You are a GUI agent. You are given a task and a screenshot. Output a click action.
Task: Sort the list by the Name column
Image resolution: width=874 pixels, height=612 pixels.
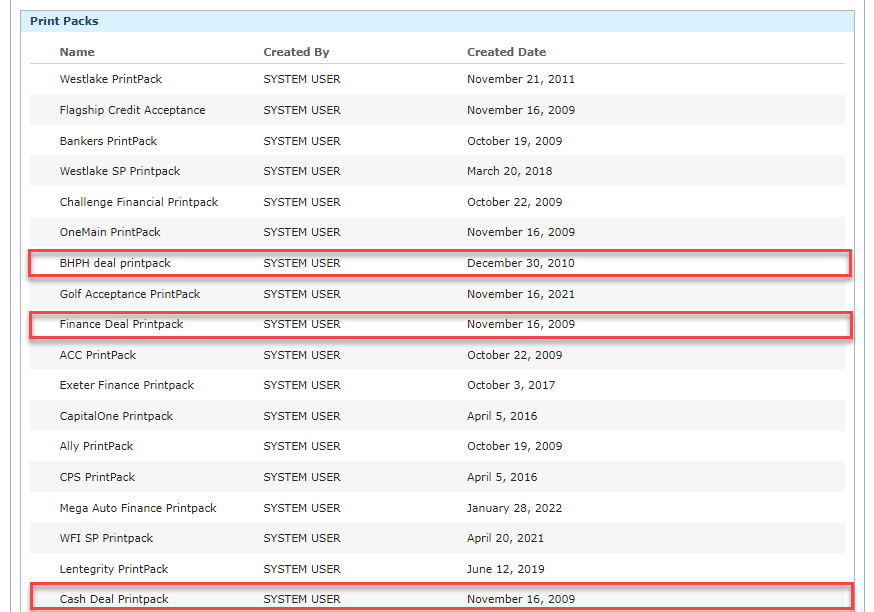[x=77, y=51]
